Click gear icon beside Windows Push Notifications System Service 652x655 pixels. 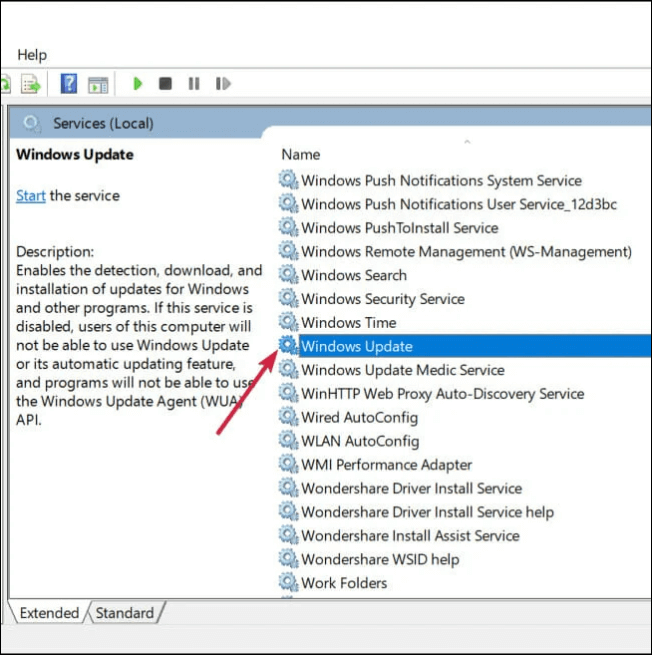tap(289, 180)
